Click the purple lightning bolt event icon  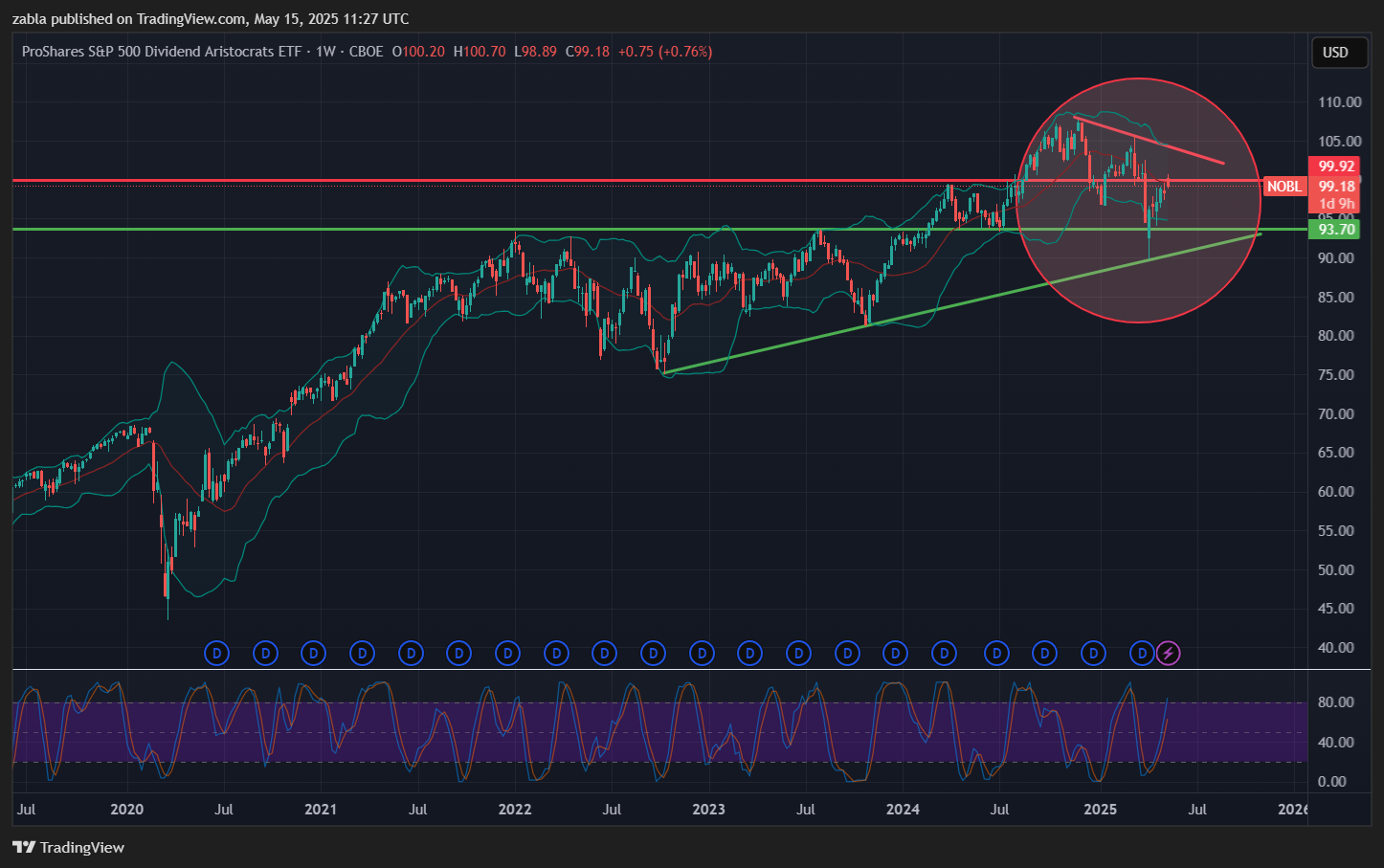1168,654
